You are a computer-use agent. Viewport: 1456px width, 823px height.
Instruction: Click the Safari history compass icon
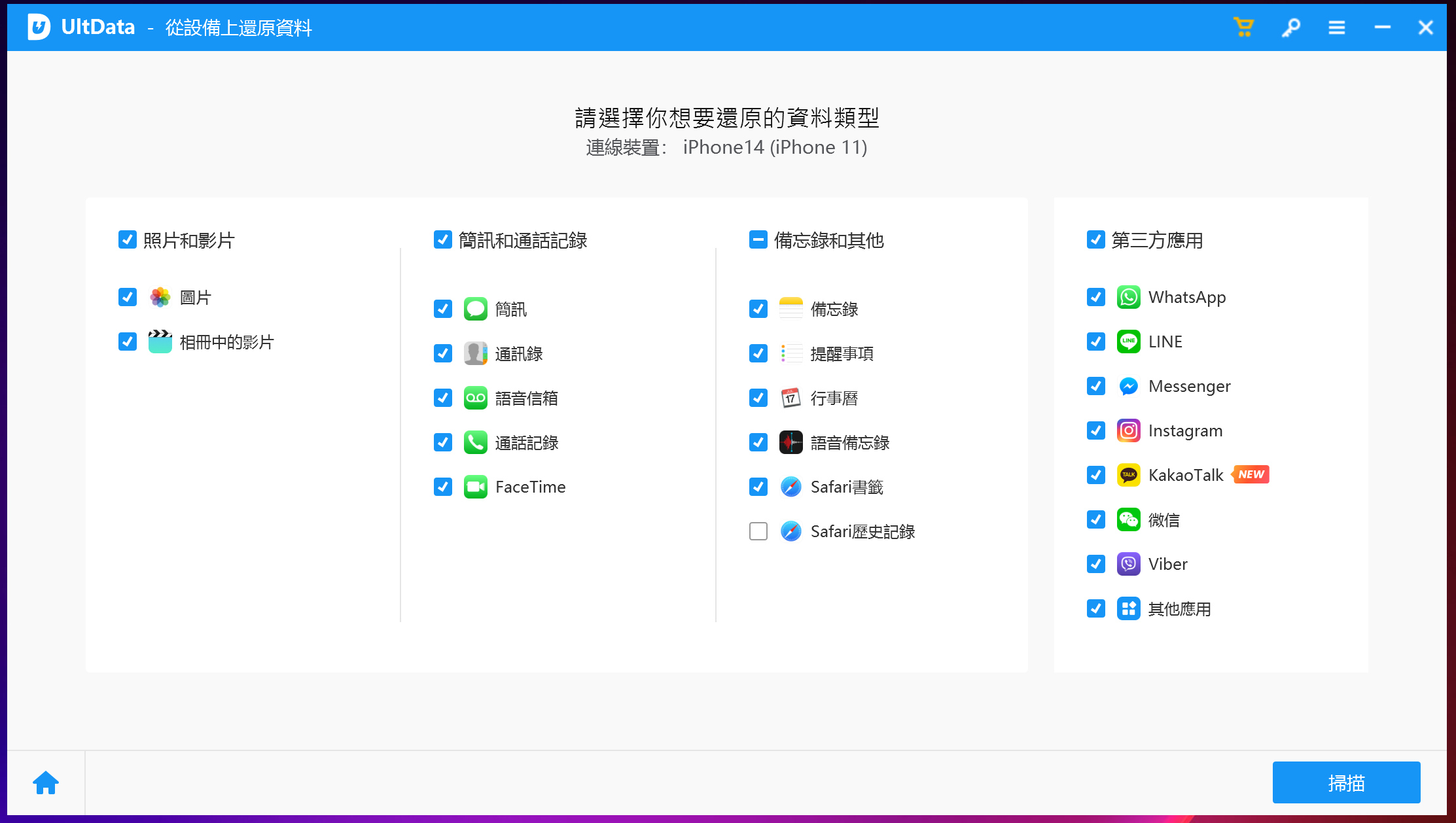coord(791,531)
